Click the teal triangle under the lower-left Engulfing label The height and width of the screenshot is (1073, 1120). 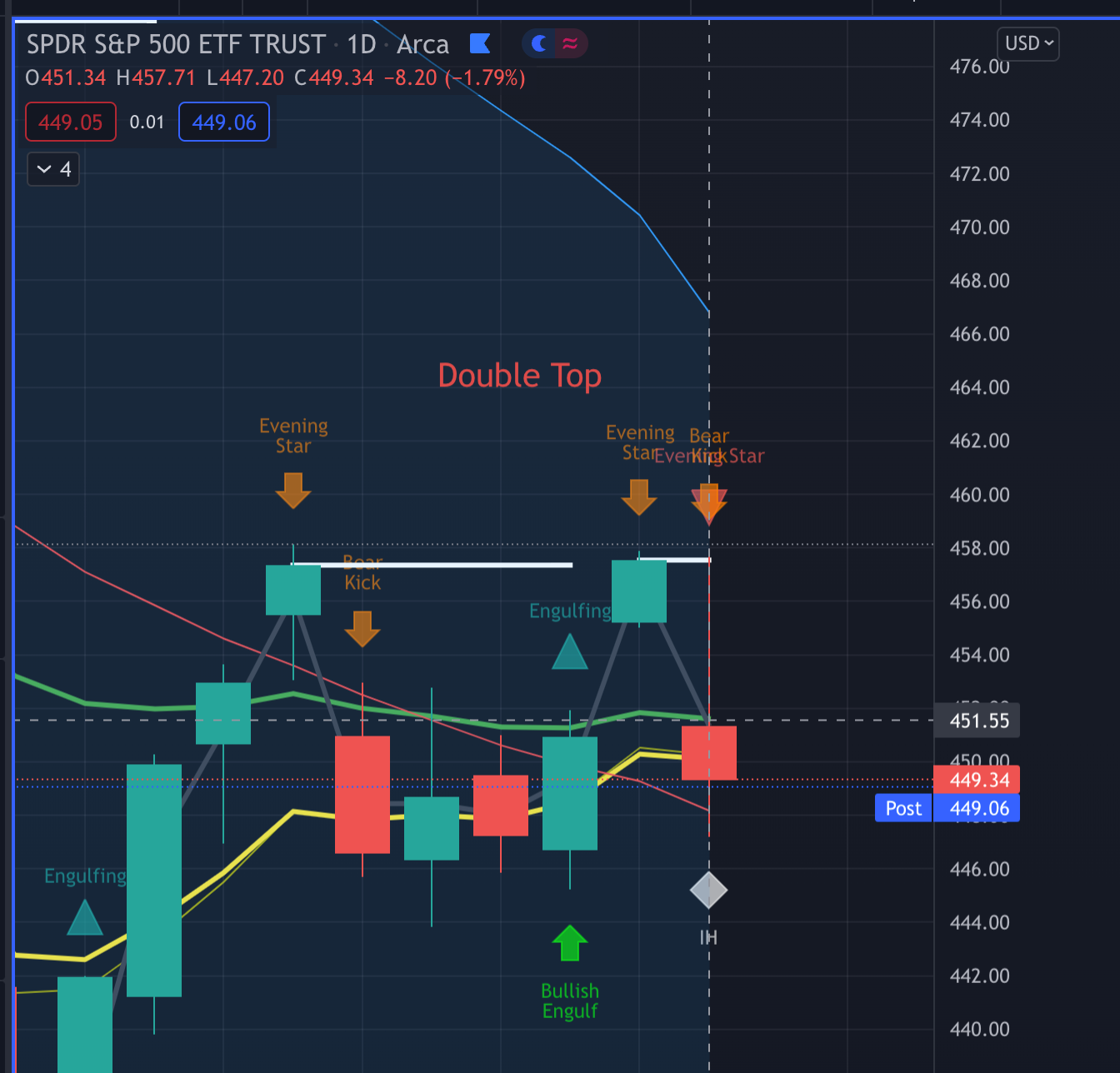[84, 917]
